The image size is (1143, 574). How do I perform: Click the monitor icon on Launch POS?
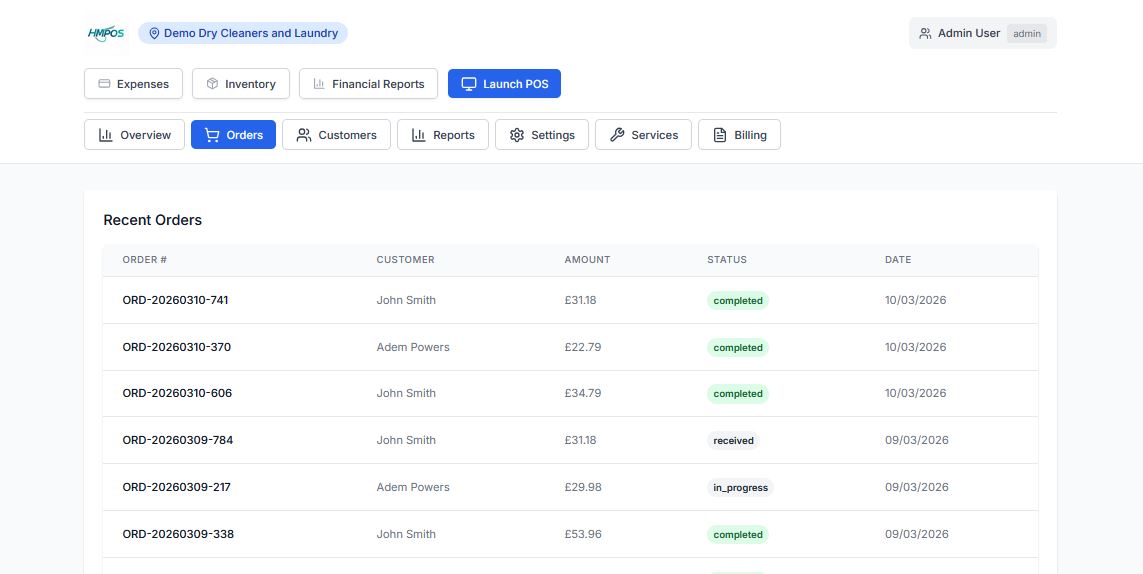pos(469,83)
